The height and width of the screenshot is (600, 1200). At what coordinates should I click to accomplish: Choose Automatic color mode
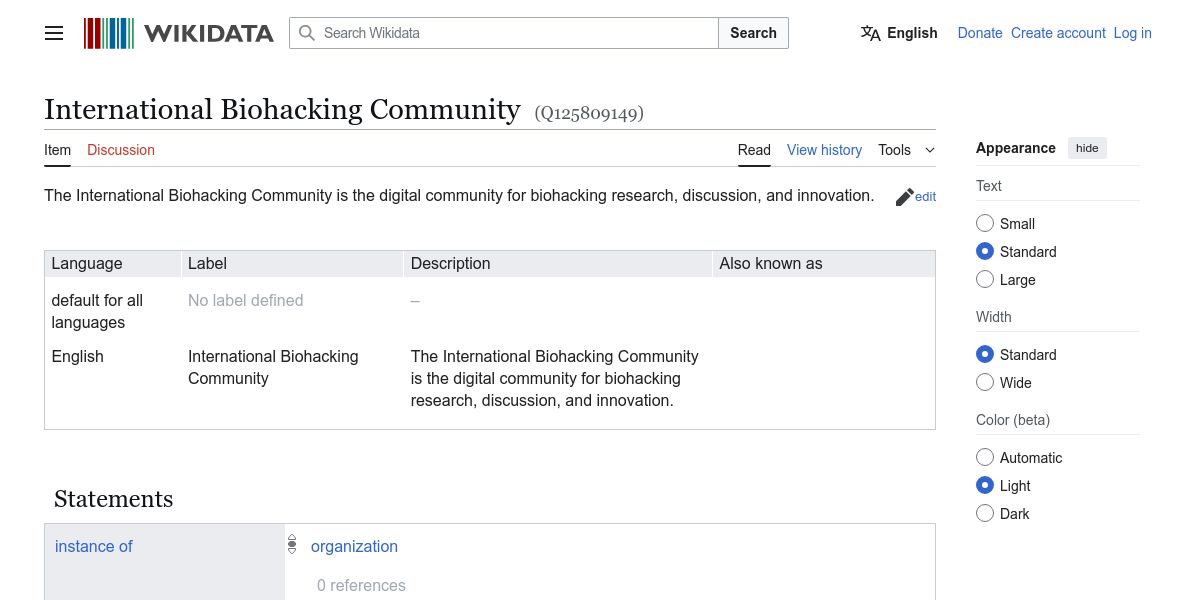[985, 458]
